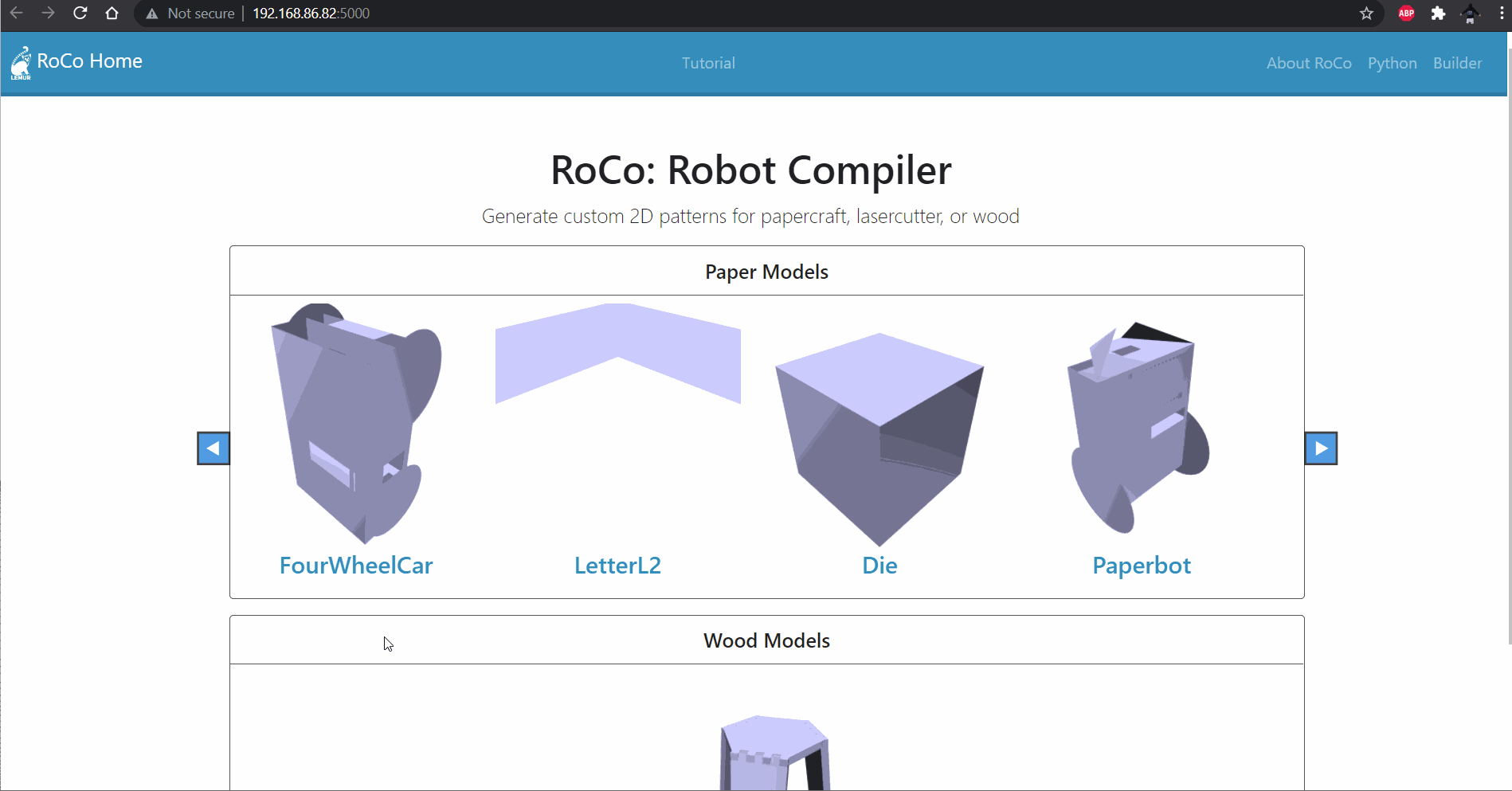This screenshot has height=791, width=1512.
Task: Go to the Python page
Action: pyautogui.click(x=1392, y=63)
